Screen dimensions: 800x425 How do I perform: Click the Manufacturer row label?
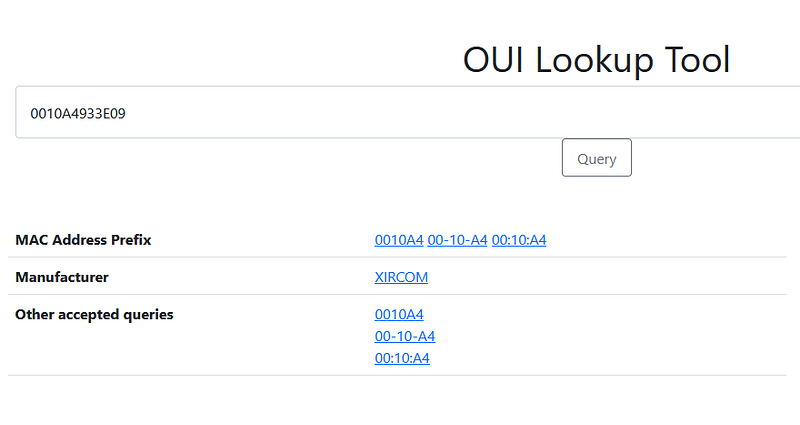[62, 277]
